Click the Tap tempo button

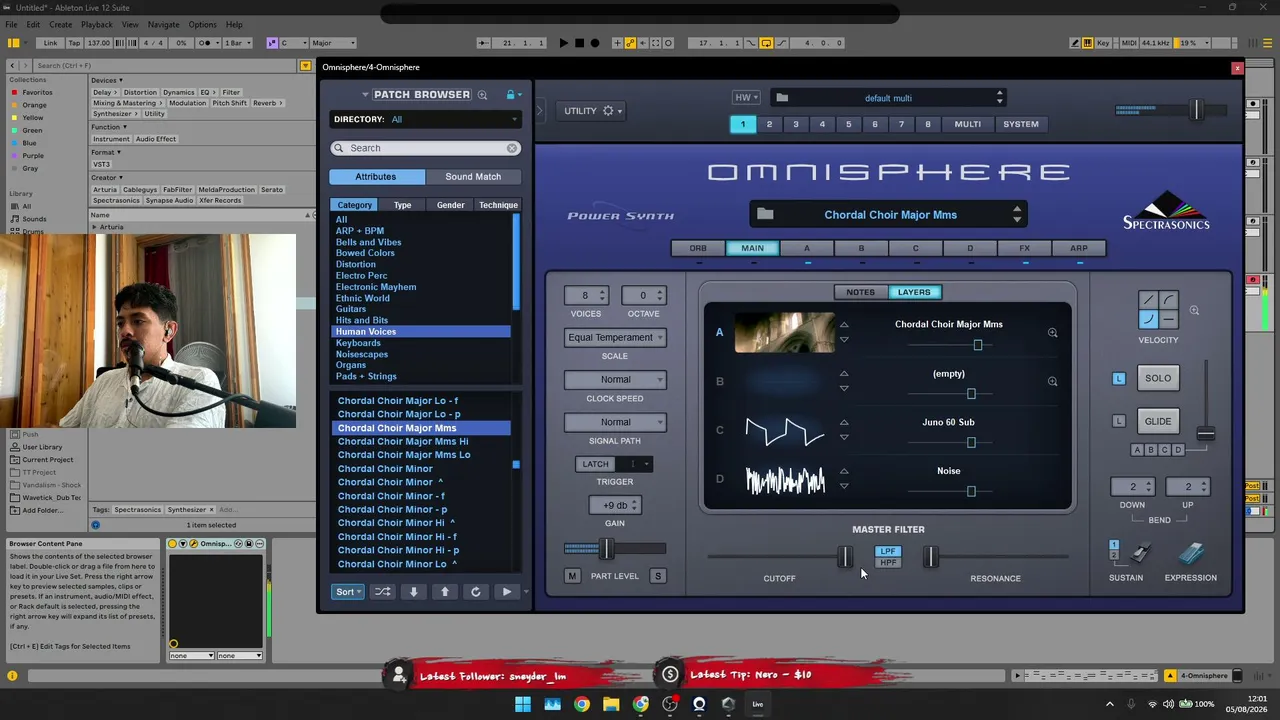coord(74,43)
